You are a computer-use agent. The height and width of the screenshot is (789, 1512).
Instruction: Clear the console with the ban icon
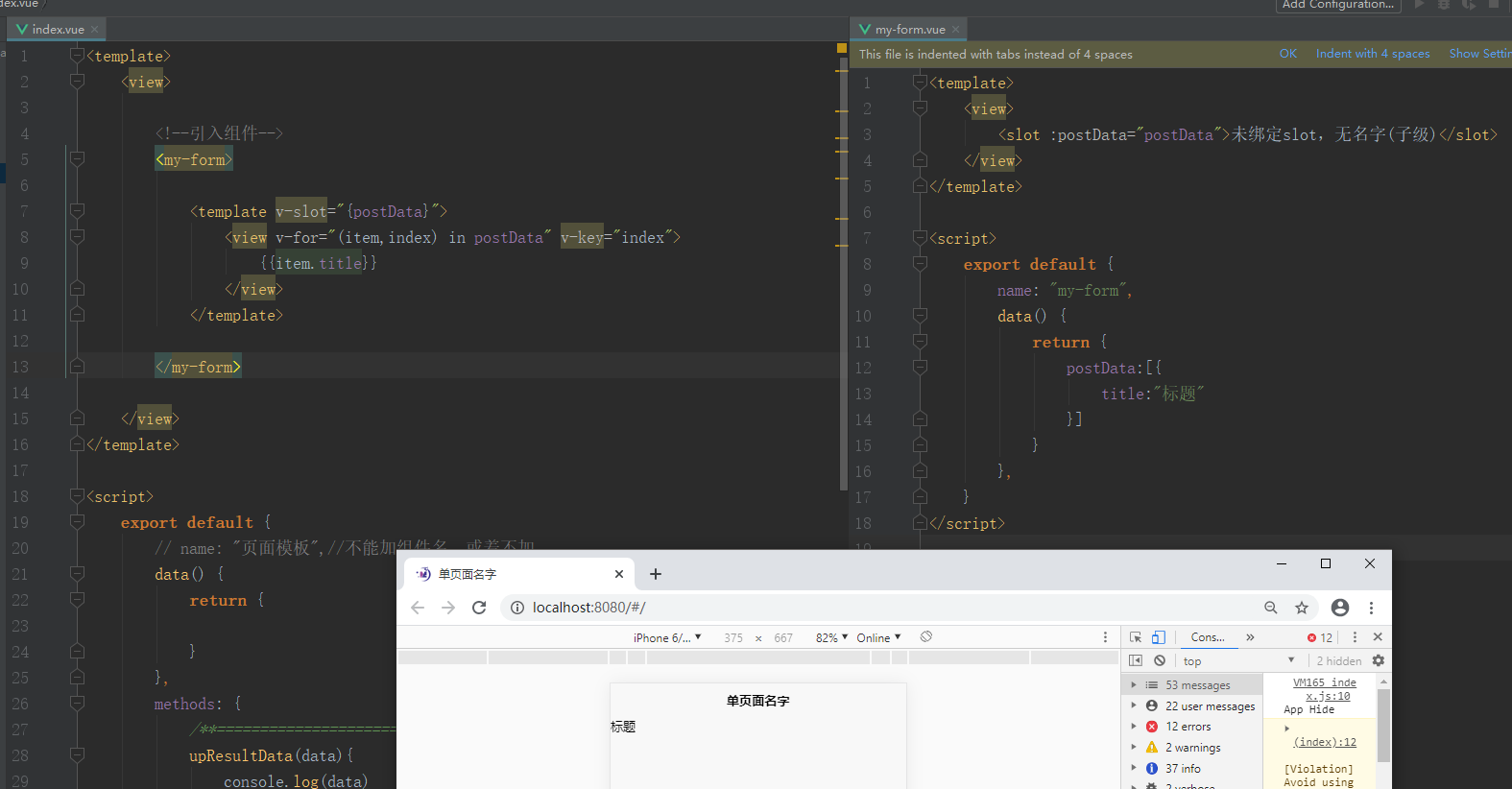(x=1160, y=660)
